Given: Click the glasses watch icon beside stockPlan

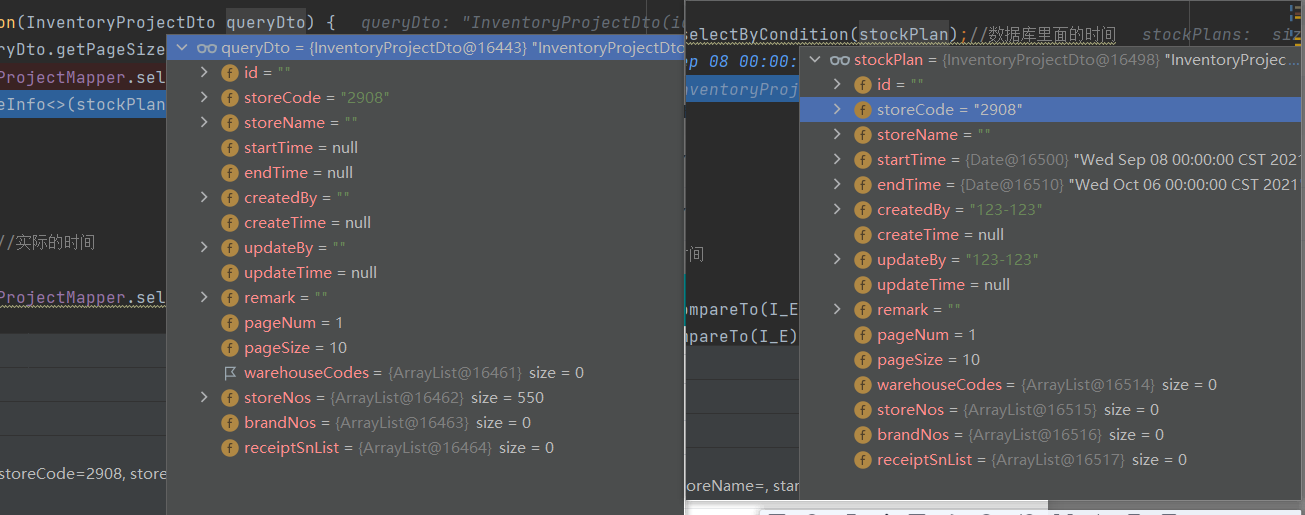Looking at the screenshot, I should point(839,60).
